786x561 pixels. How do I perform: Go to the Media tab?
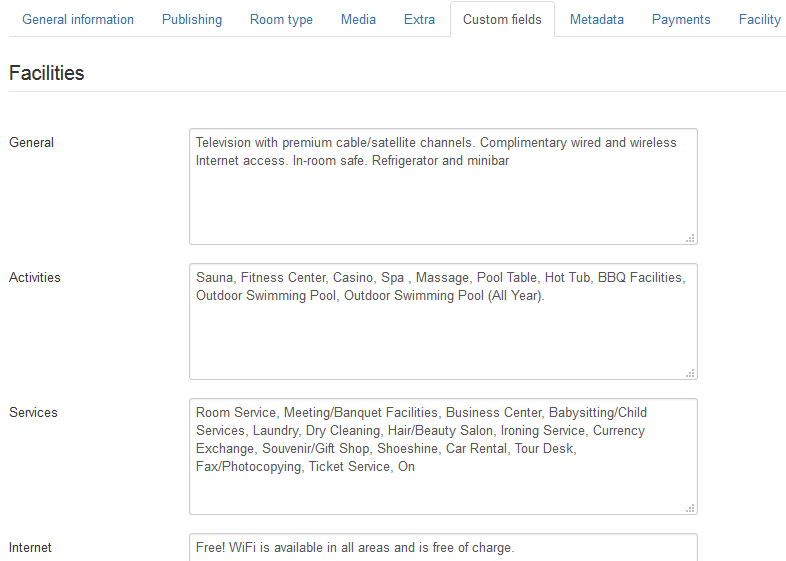tap(358, 20)
